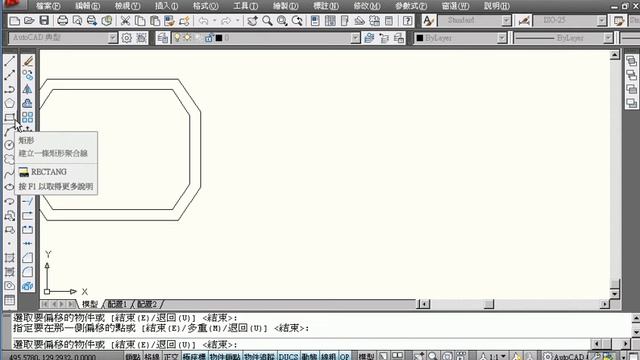Screen dimensions: 640x360
Task: Expand the redo history dropdown arrow
Action: coord(238,21)
